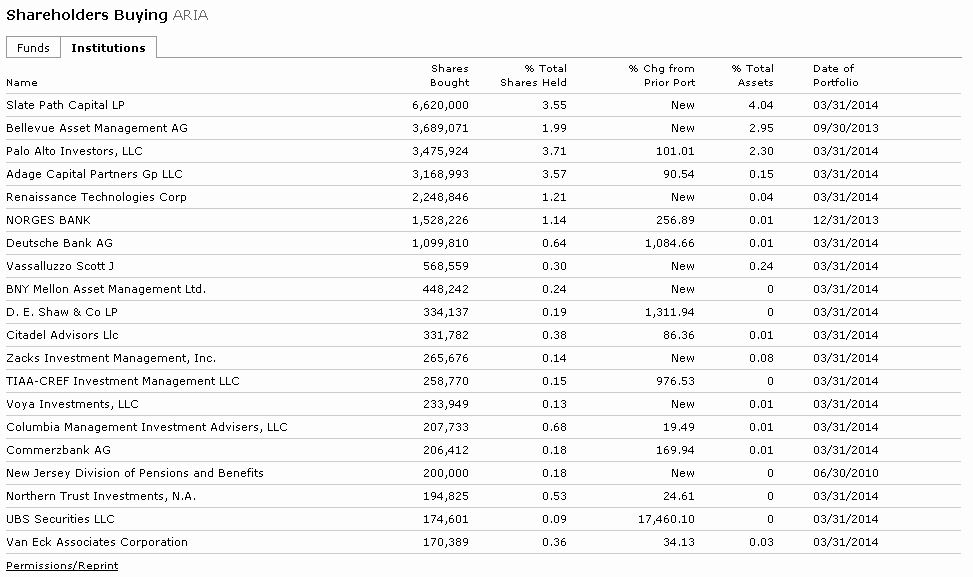Image resolution: width=973 pixels, height=577 pixels.
Task: Click the Shareholders Buying ARIA heading
Action: tap(105, 15)
